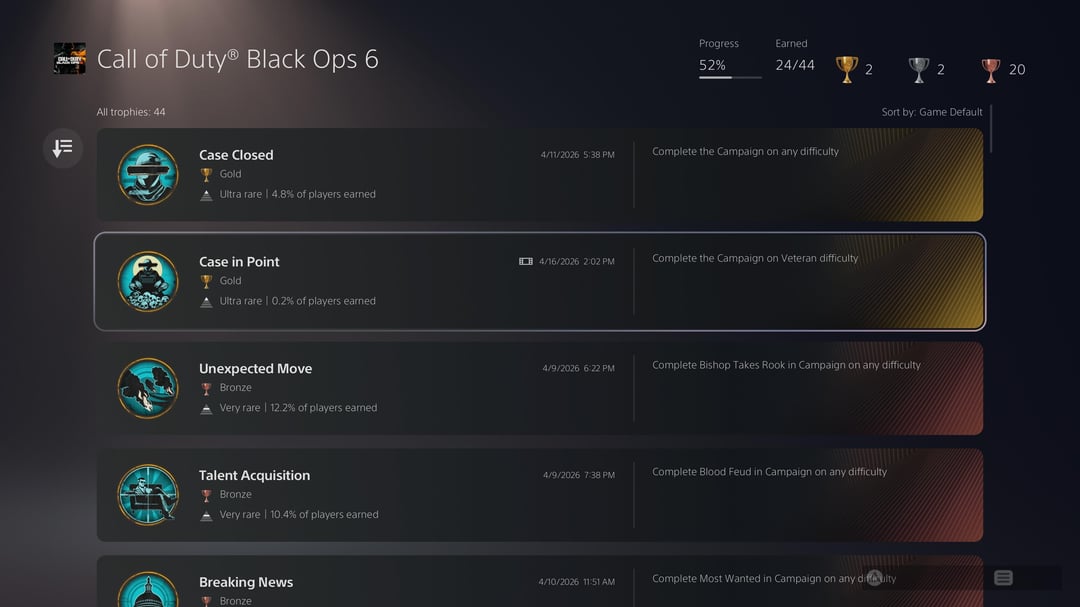The image size is (1080, 607).
Task: Select the Case Closed trophy badge icon
Action: click(148, 174)
